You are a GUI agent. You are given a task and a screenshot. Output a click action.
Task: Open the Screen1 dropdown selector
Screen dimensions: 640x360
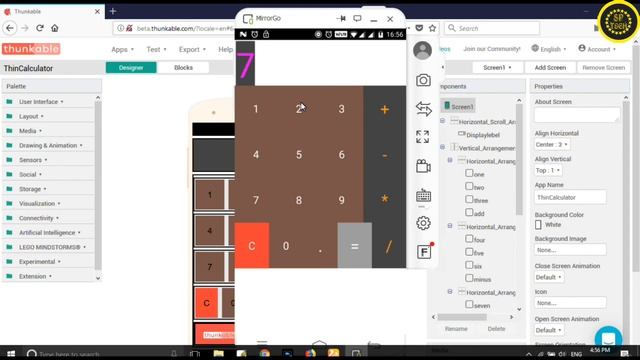pos(497,68)
